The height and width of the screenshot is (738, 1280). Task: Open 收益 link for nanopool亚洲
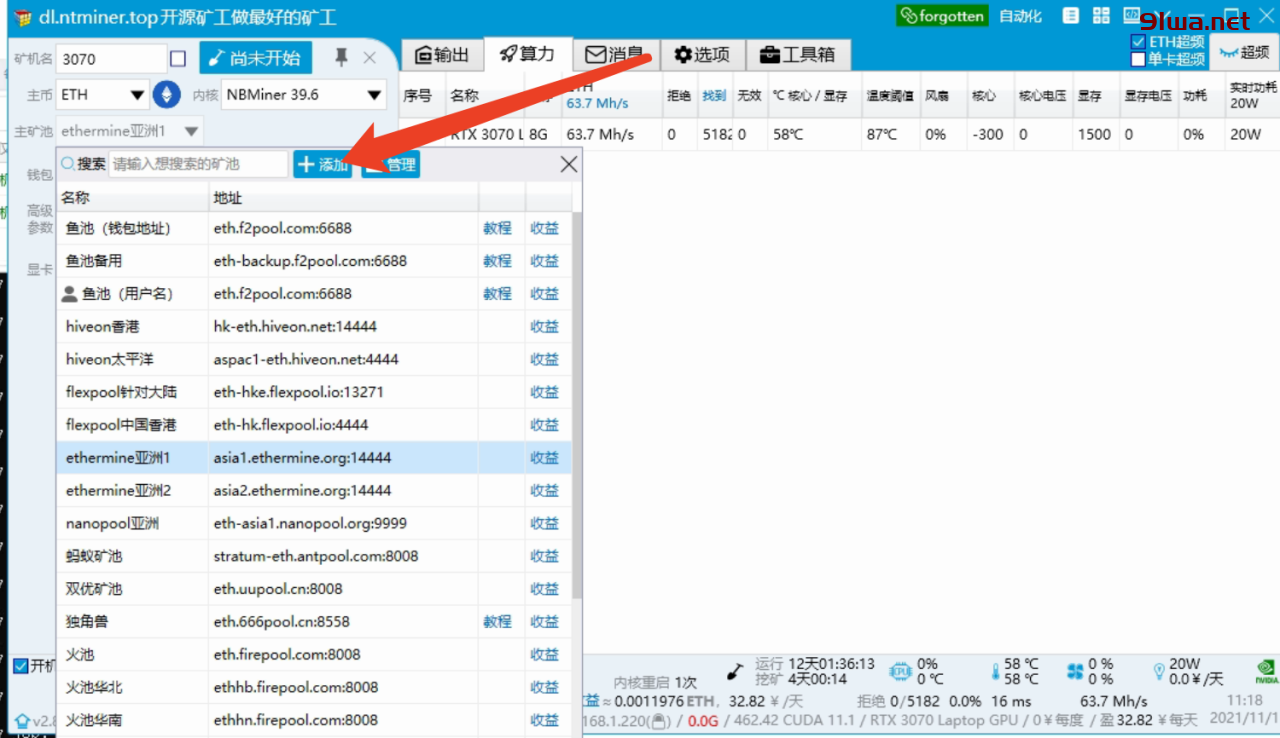[545, 523]
